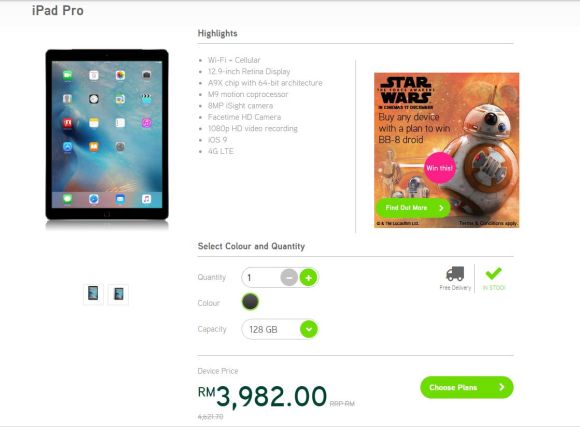Screen dimensions: 580x427
Task: Click the pink Win this! badge
Action: click(439, 168)
